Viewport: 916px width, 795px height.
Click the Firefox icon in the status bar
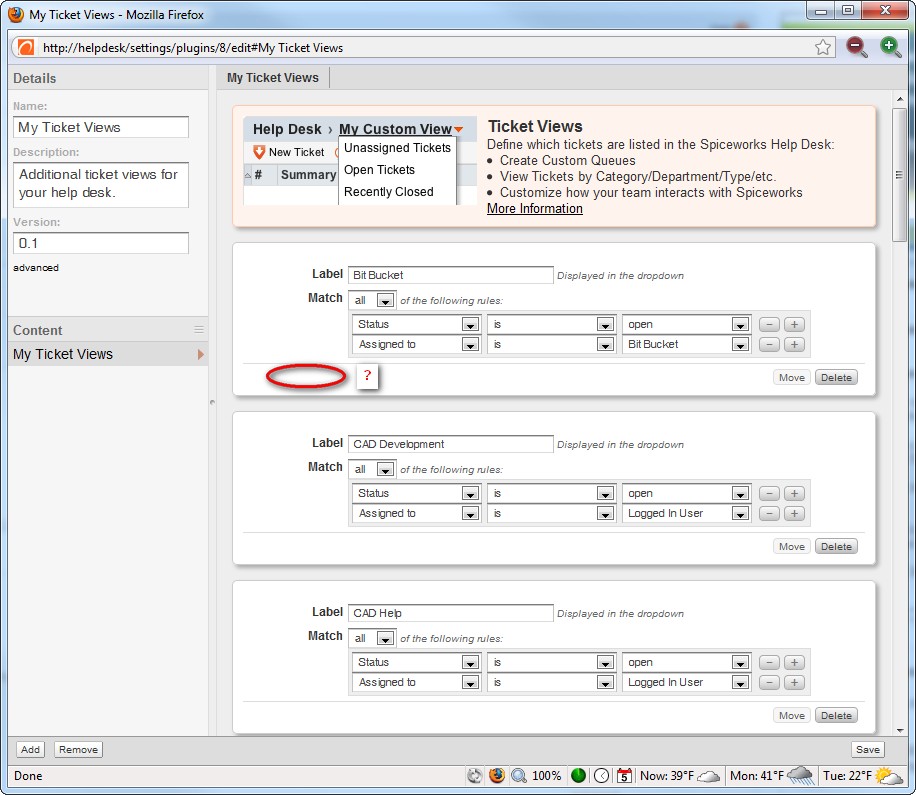coord(498,775)
